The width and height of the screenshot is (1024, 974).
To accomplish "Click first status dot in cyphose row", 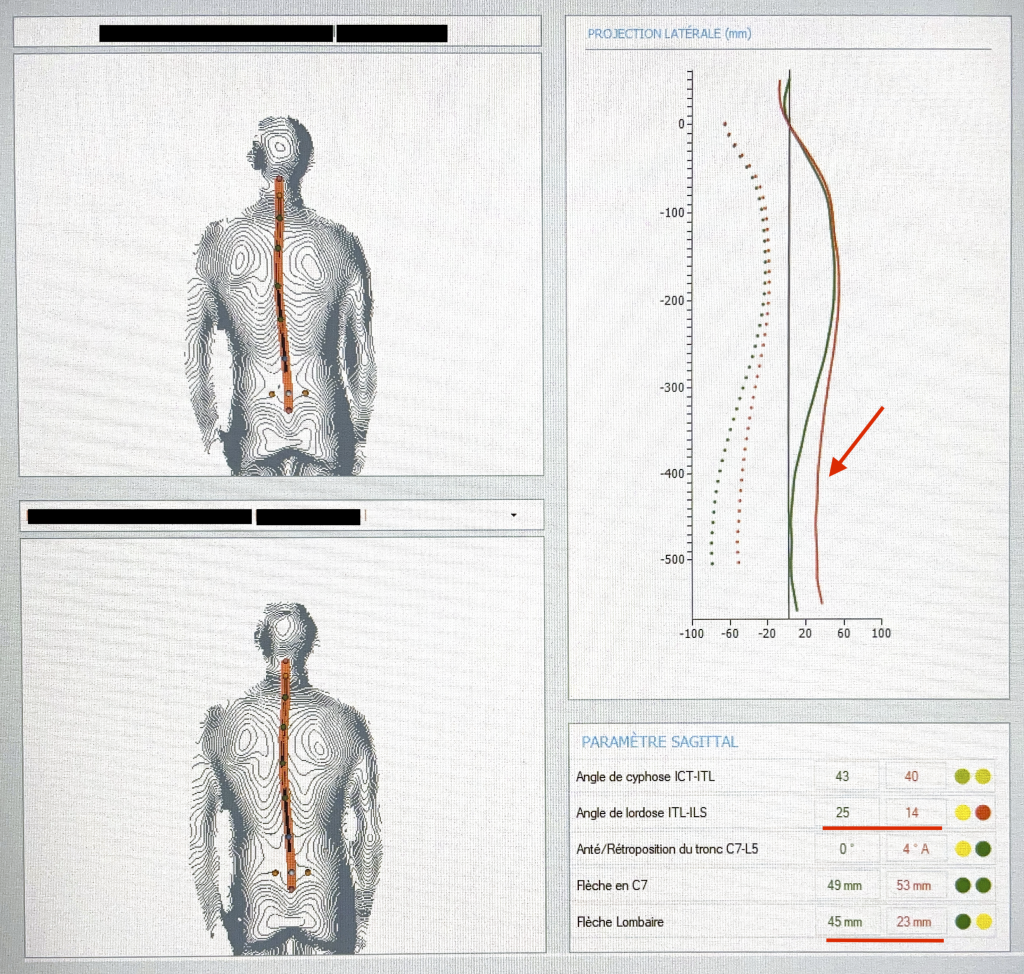I will [964, 776].
